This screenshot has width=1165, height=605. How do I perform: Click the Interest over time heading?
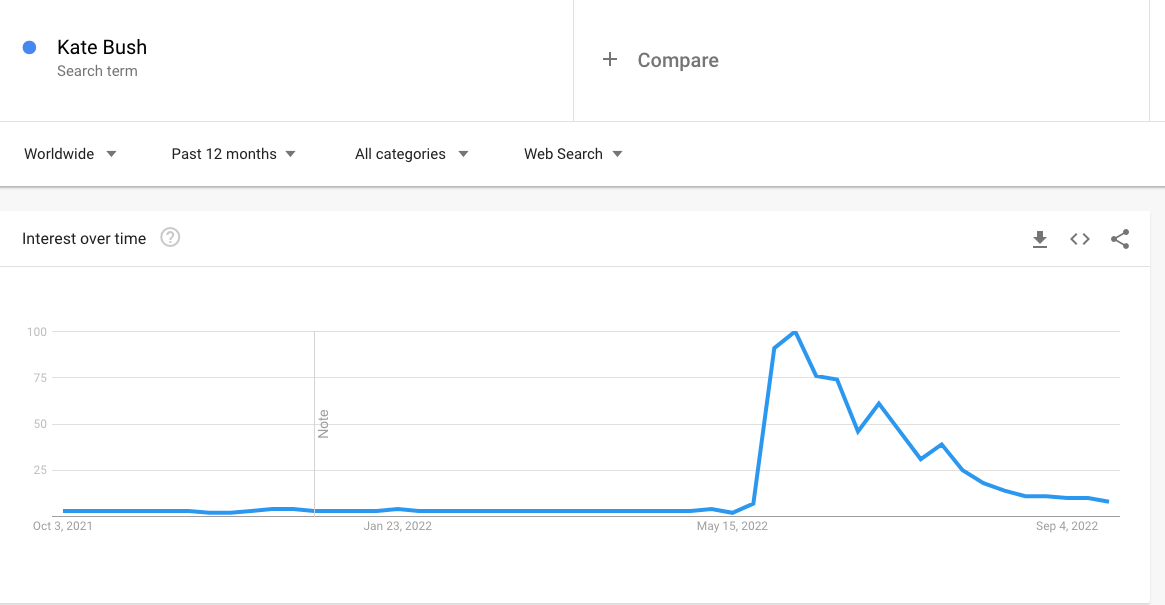pos(84,239)
